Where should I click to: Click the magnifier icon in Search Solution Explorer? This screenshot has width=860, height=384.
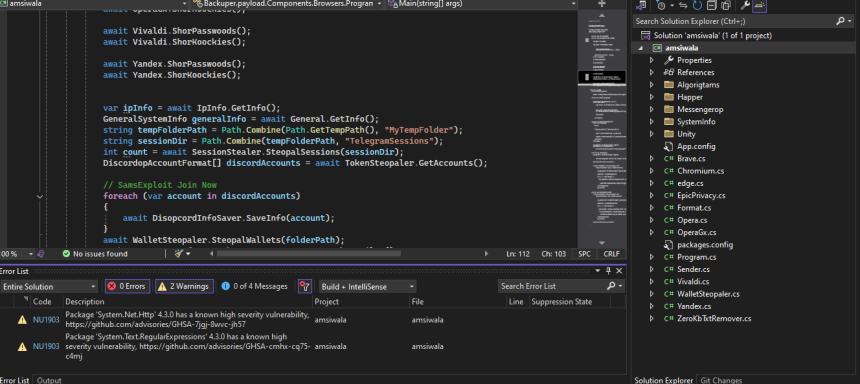coord(841,21)
